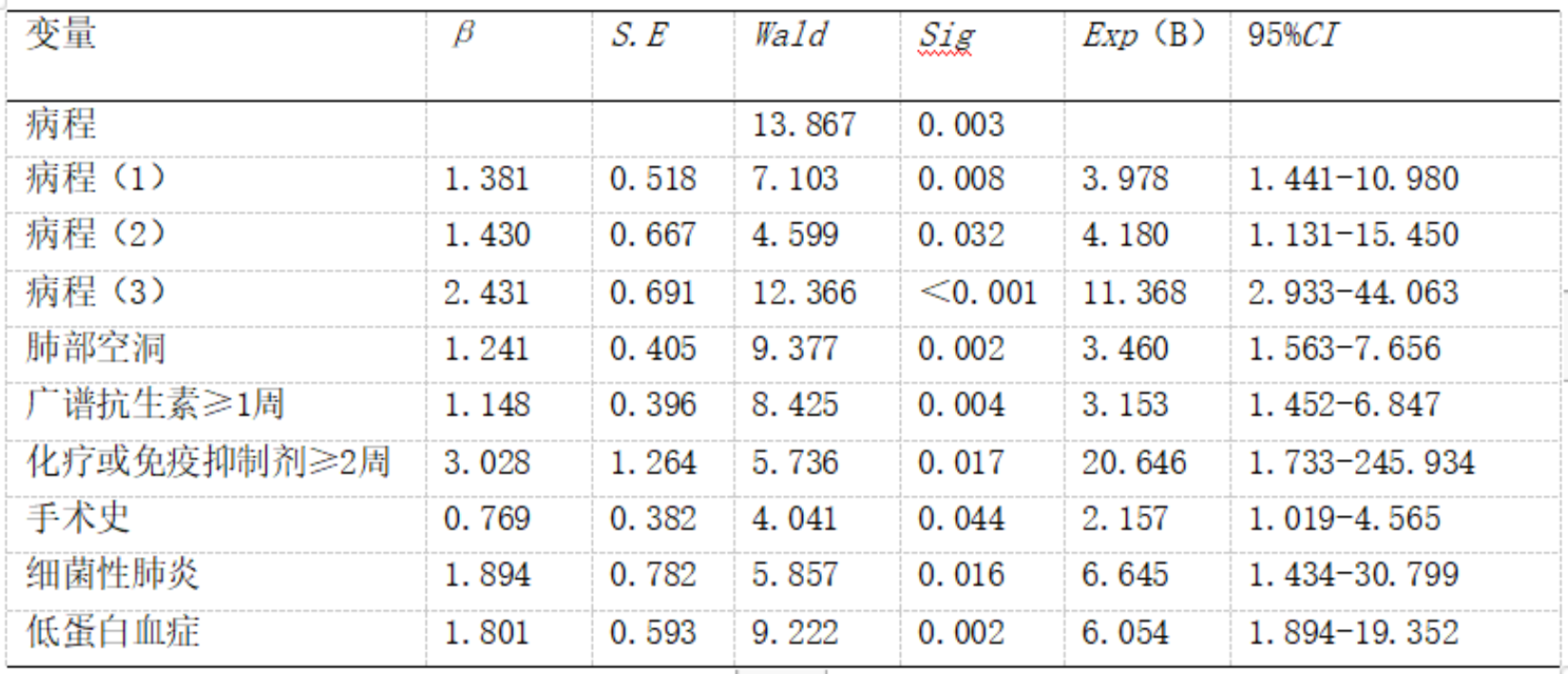Click Wald value 13.867 in 病程 row

click(804, 125)
